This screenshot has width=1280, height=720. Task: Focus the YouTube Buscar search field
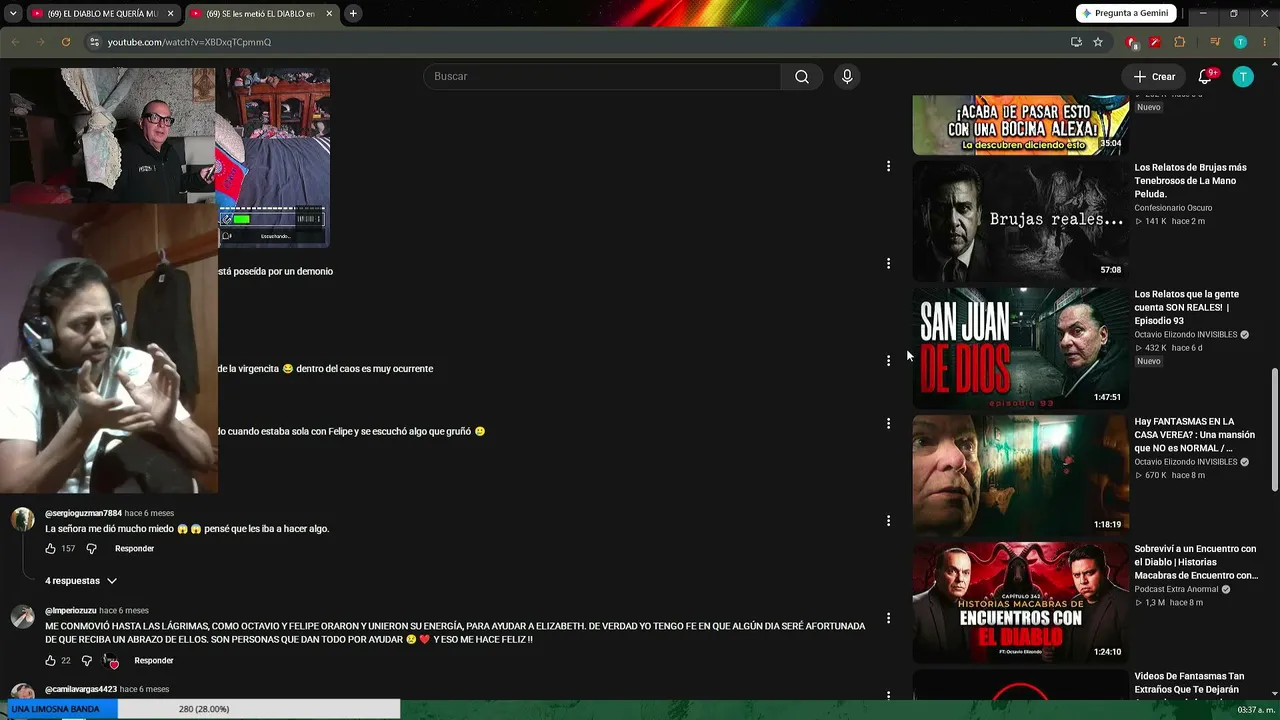[602, 77]
